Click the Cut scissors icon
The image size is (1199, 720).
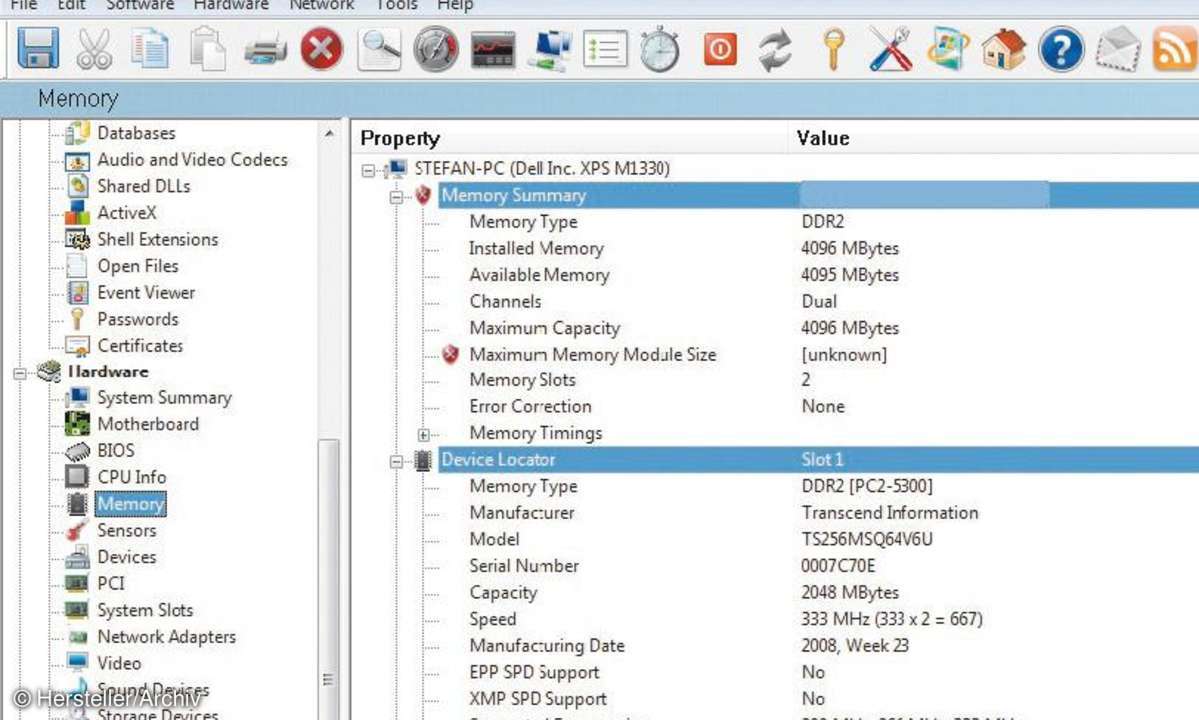[94, 49]
